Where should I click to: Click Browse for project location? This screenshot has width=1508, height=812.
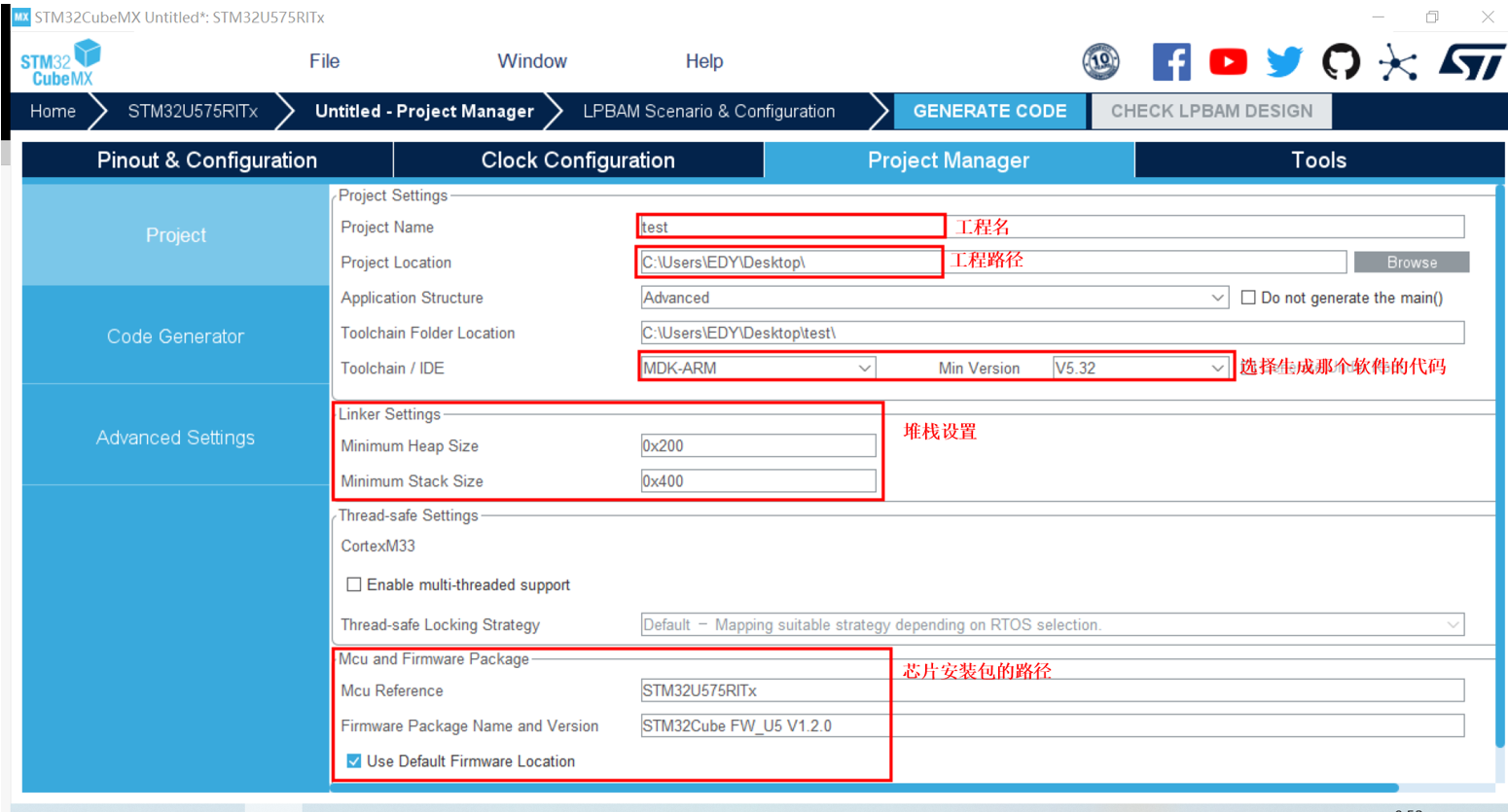click(x=1411, y=263)
